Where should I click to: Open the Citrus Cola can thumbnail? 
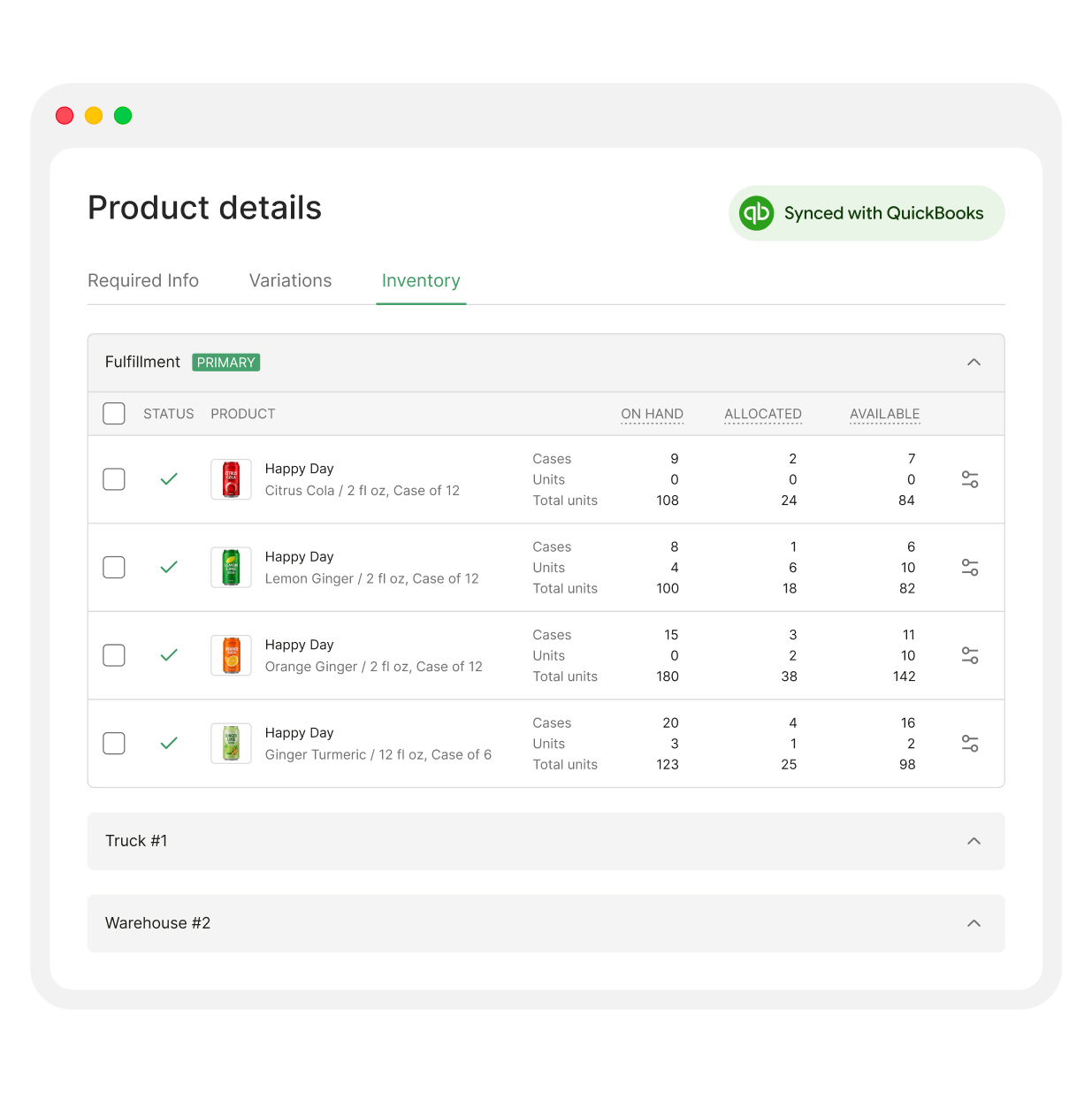pos(231,479)
